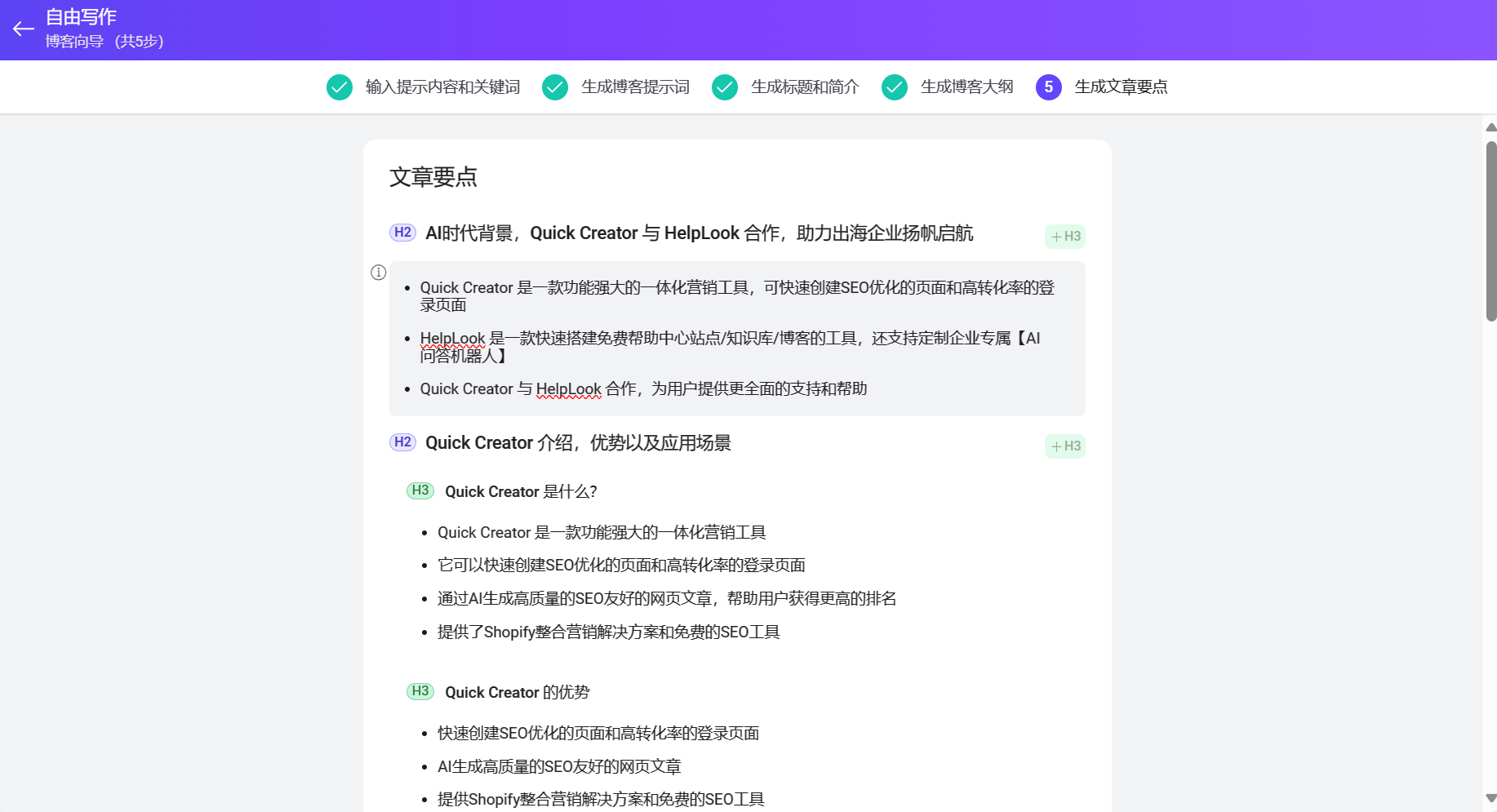
Task: Add H3 under the AI时代背景 heading
Action: point(1065,237)
